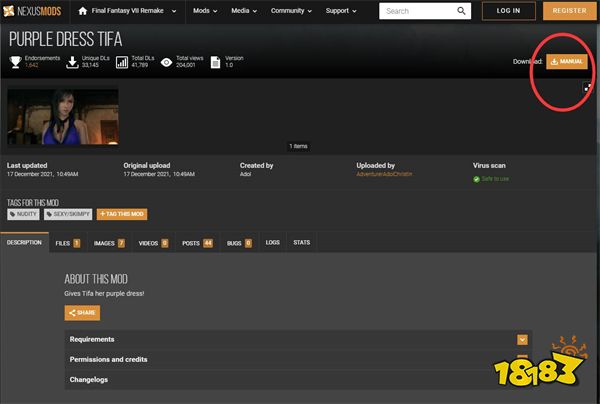Expand the Support menu
This screenshot has height=404, width=600.
pyautogui.click(x=341, y=11)
